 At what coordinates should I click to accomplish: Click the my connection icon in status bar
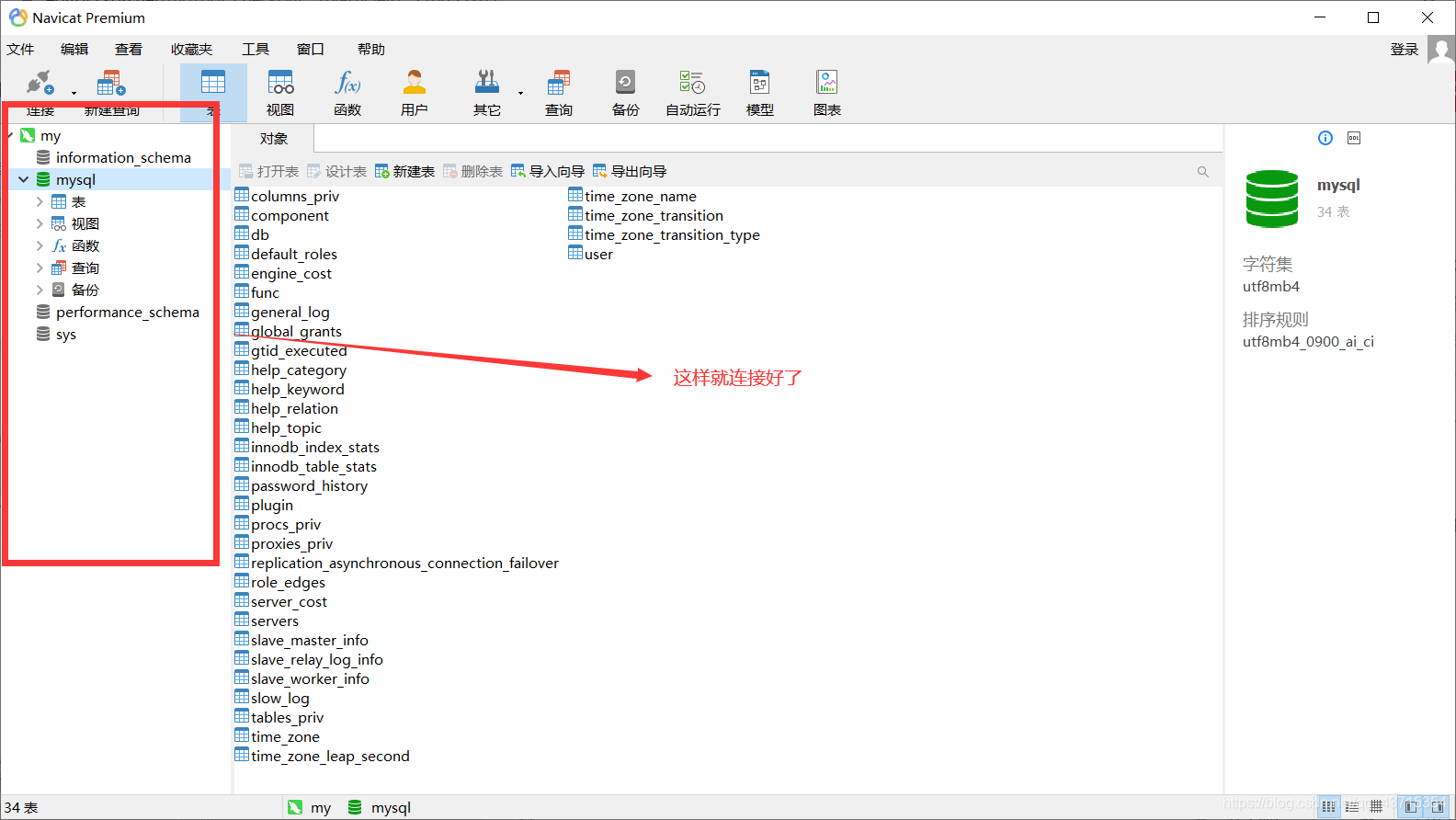click(295, 807)
